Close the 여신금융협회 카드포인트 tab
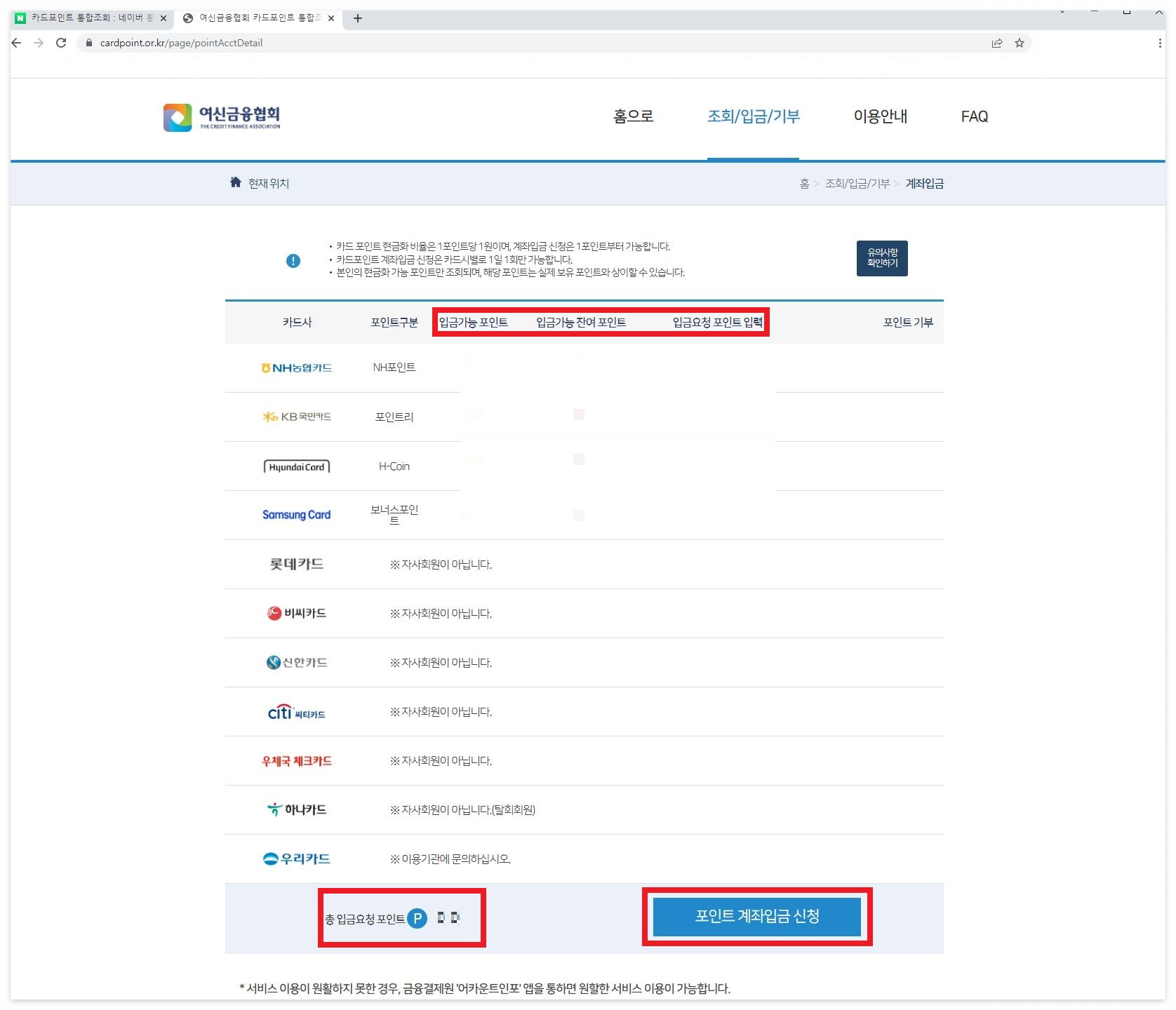Image resolution: width=1176 pixels, height=1010 pixels. 331,18
